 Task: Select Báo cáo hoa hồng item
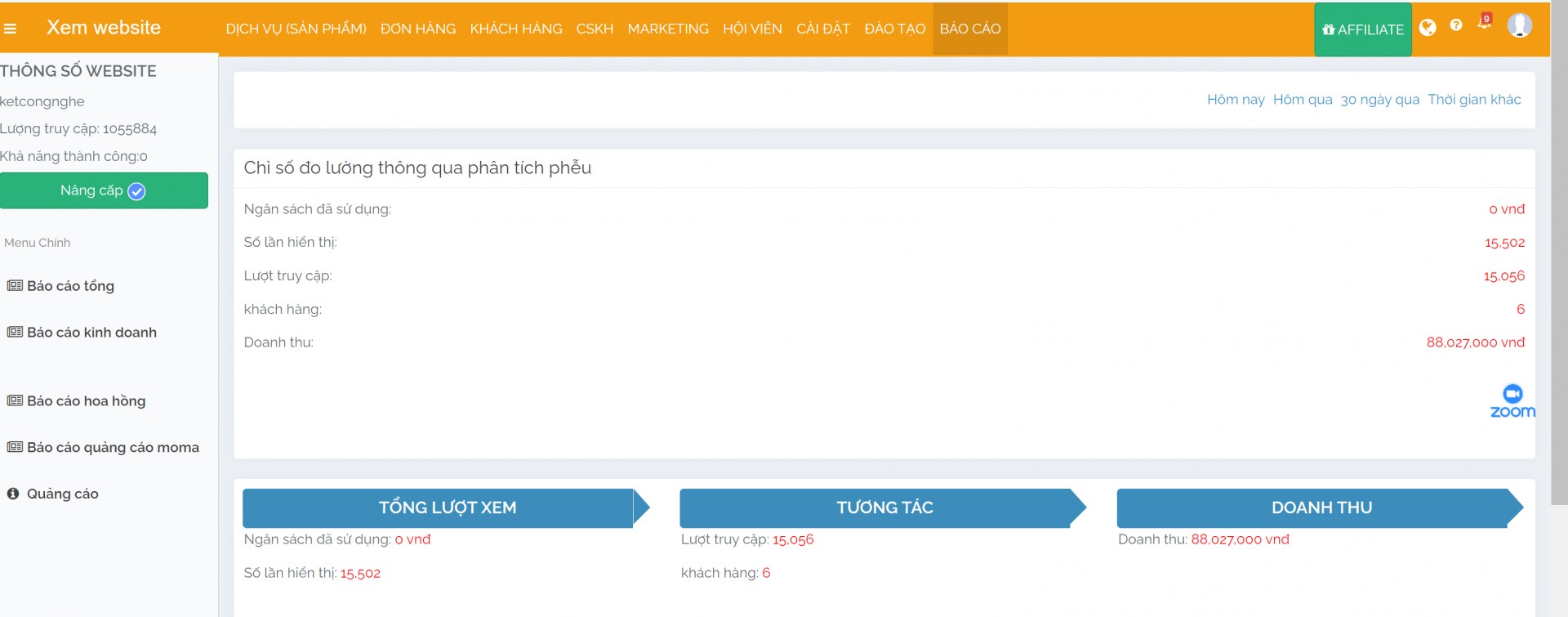pyautogui.click(x=86, y=401)
